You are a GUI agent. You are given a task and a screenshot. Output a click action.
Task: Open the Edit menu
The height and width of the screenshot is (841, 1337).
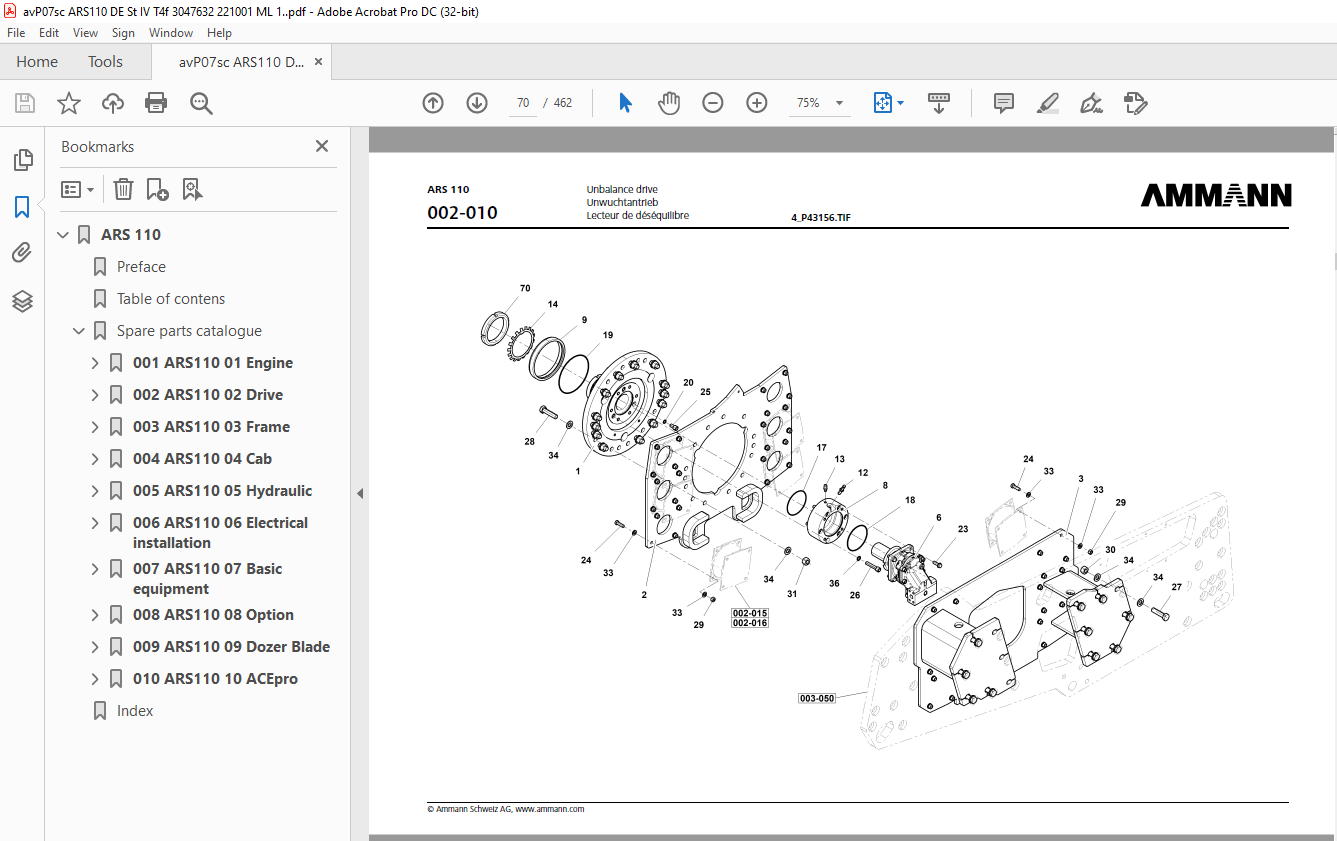tap(49, 33)
